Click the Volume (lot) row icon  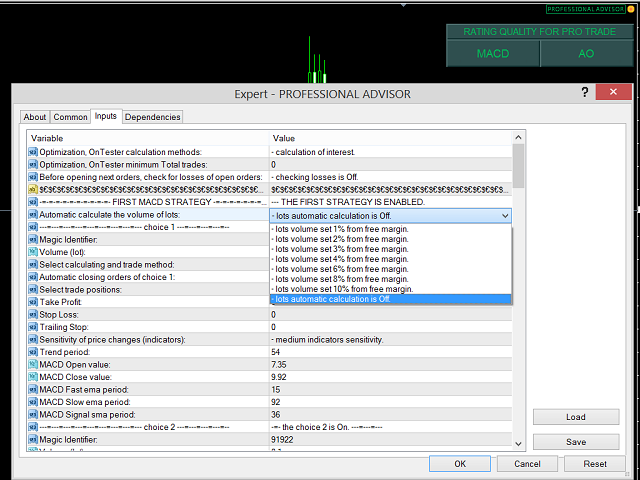(x=33, y=252)
